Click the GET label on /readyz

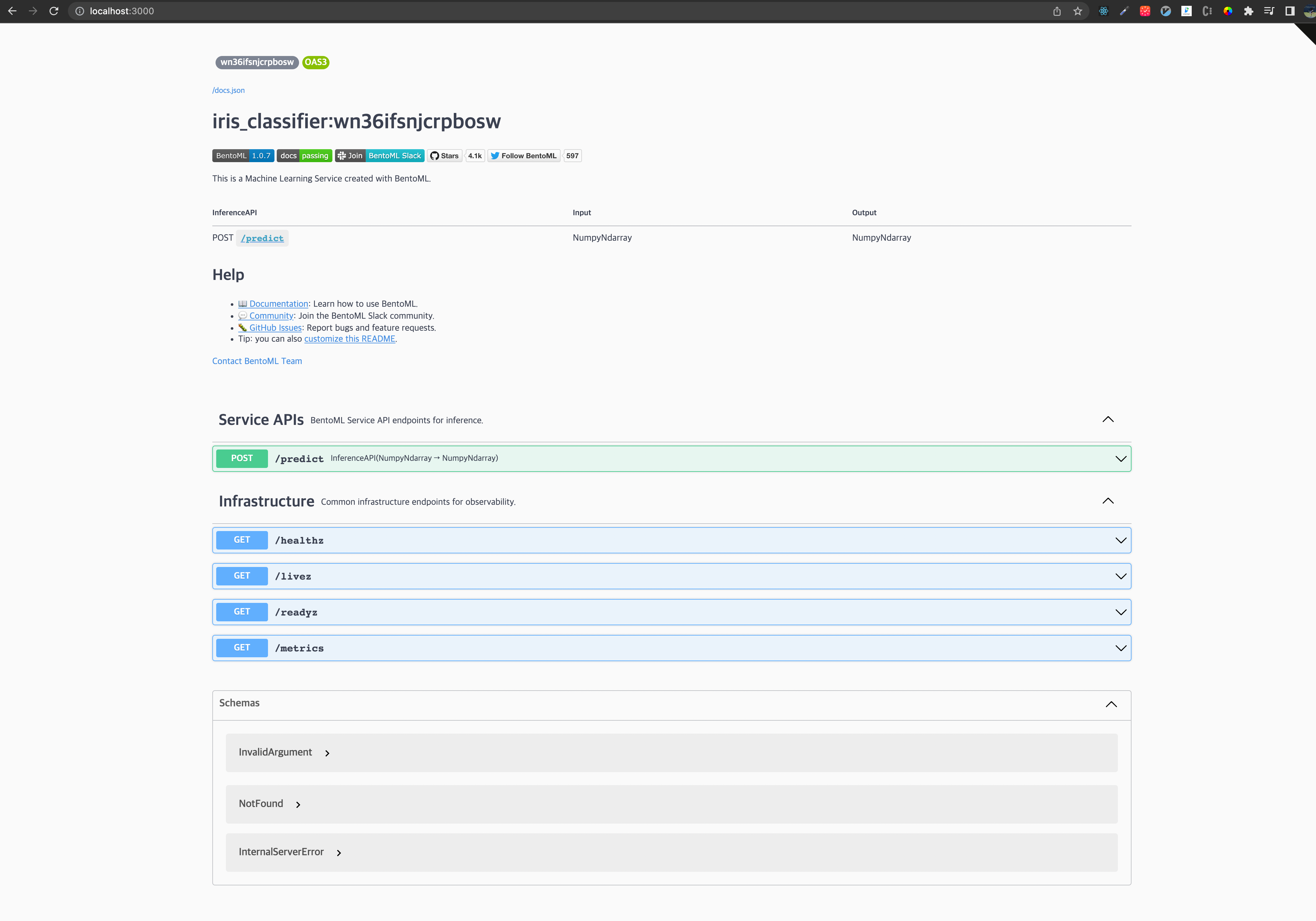pos(242,612)
